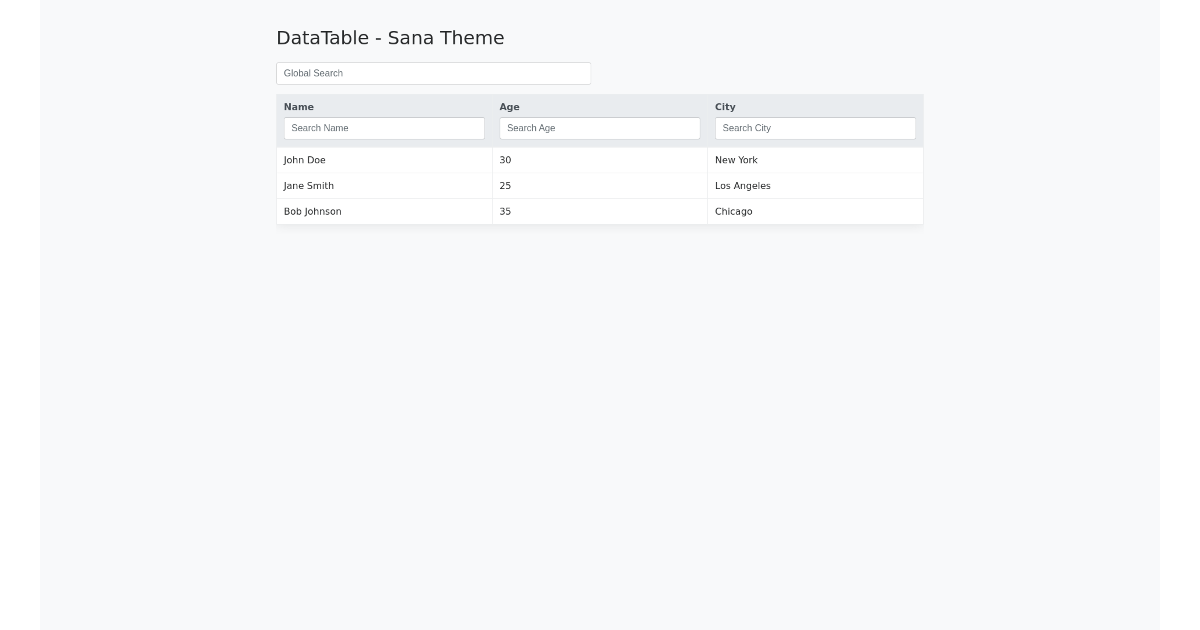This screenshot has width=1200, height=630.
Task: Select the John Doe name cell
Action: tap(305, 160)
